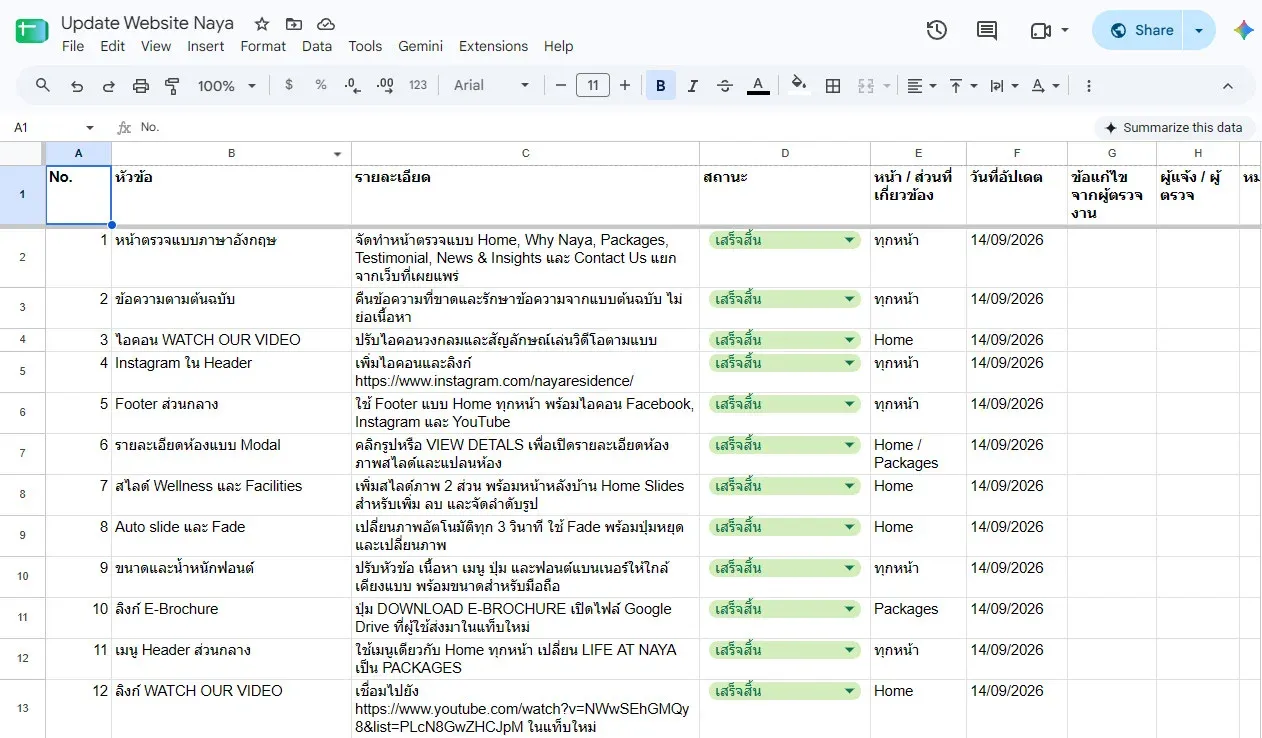
Task: Click the move to folder icon
Action: pos(294,24)
